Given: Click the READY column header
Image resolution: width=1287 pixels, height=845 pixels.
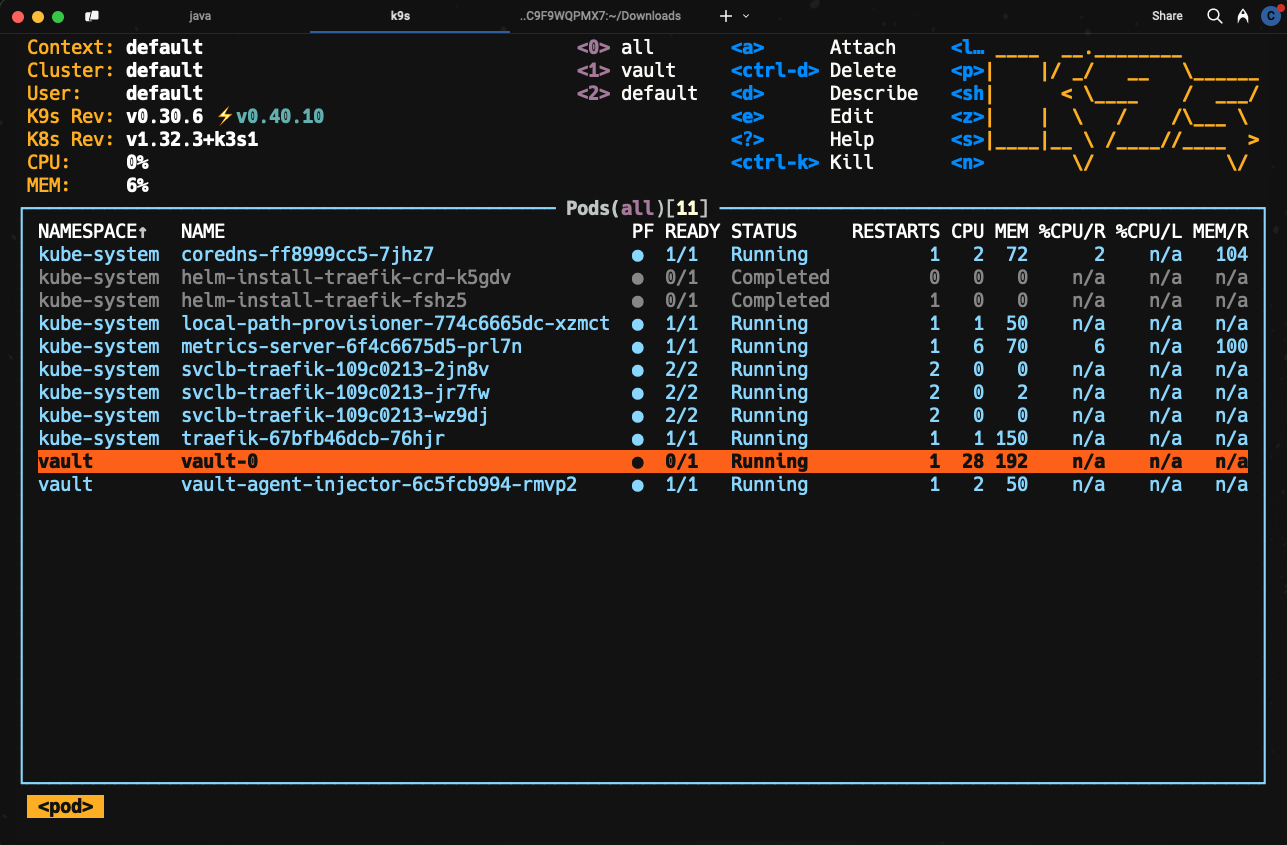Looking at the screenshot, I should click(692, 231).
